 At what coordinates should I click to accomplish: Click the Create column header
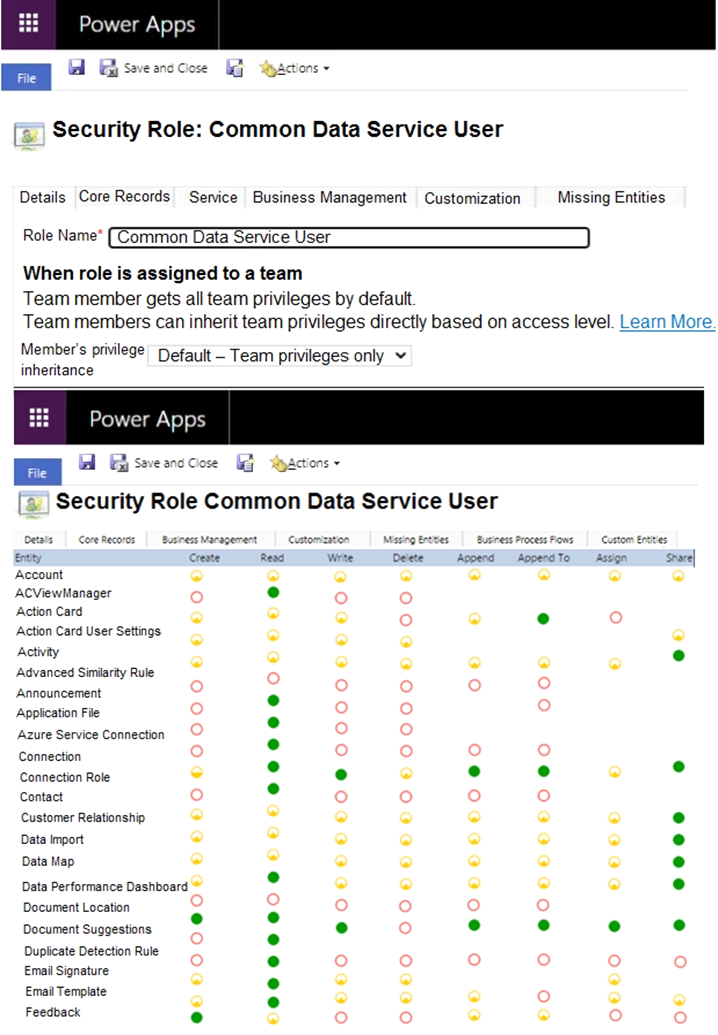205,558
